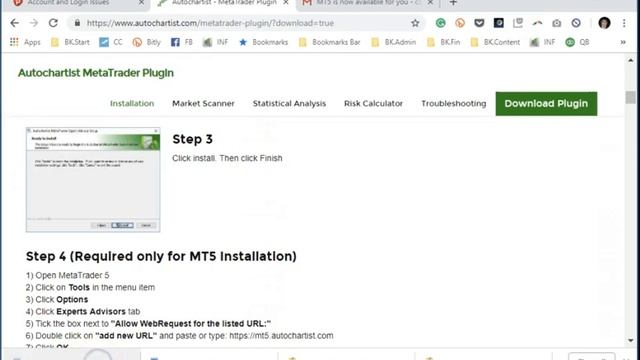View site security lock info
This screenshot has width=640, height=360.
point(77,23)
